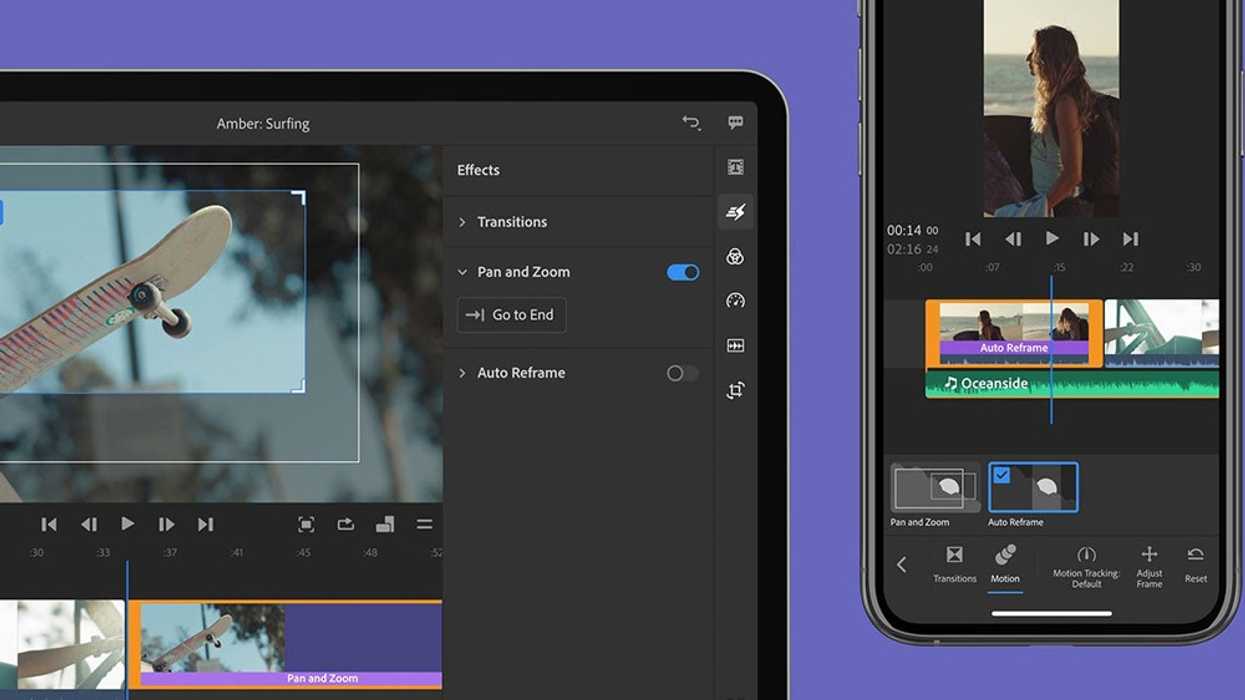Expand the Transitions section chevron
1245x700 pixels.
coord(462,222)
